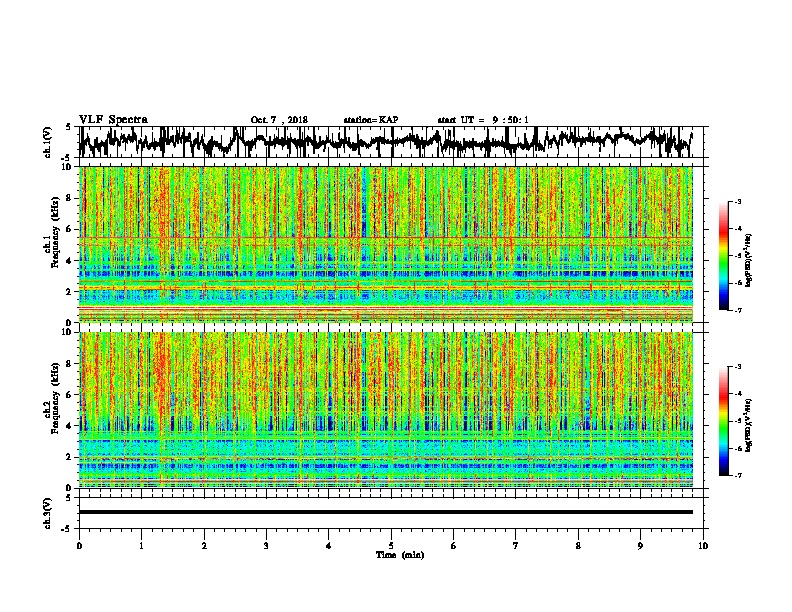This screenshot has width=792, height=612.
Task: Click the 5 V tick of ch.1(V) axis
Action: click(x=68, y=127)
